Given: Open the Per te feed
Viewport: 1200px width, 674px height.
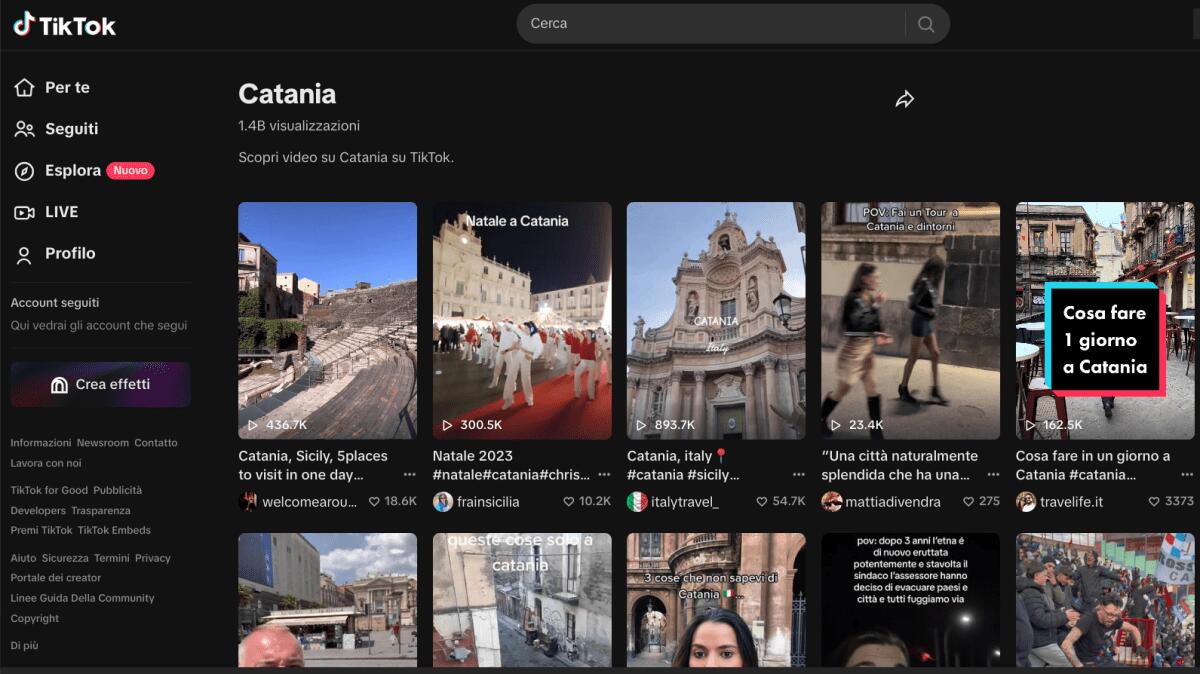Looking at the screenshot, I should tap(67, 88).
